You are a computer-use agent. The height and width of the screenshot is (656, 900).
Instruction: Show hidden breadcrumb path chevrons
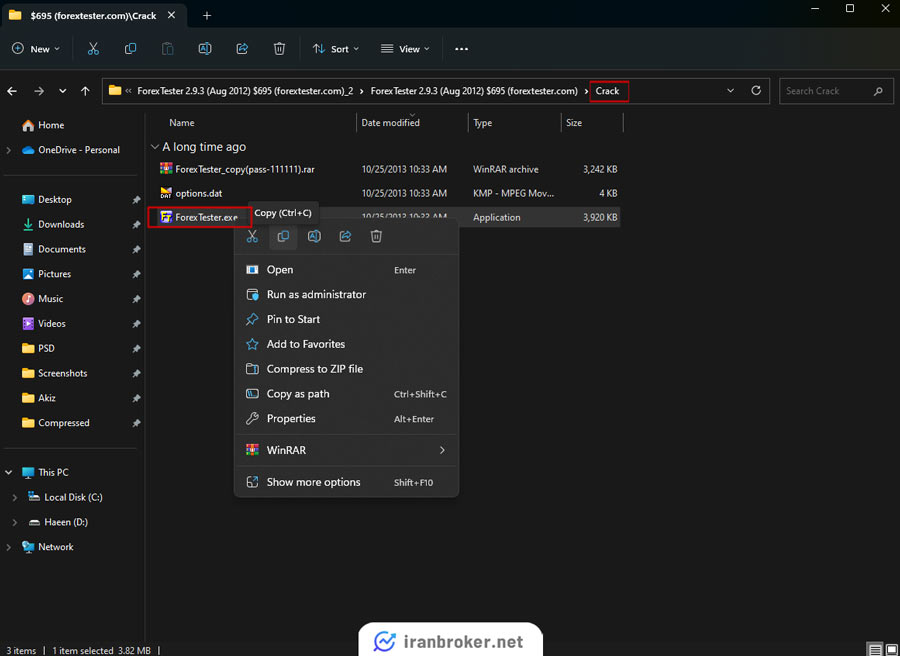(x=129, y=91)
